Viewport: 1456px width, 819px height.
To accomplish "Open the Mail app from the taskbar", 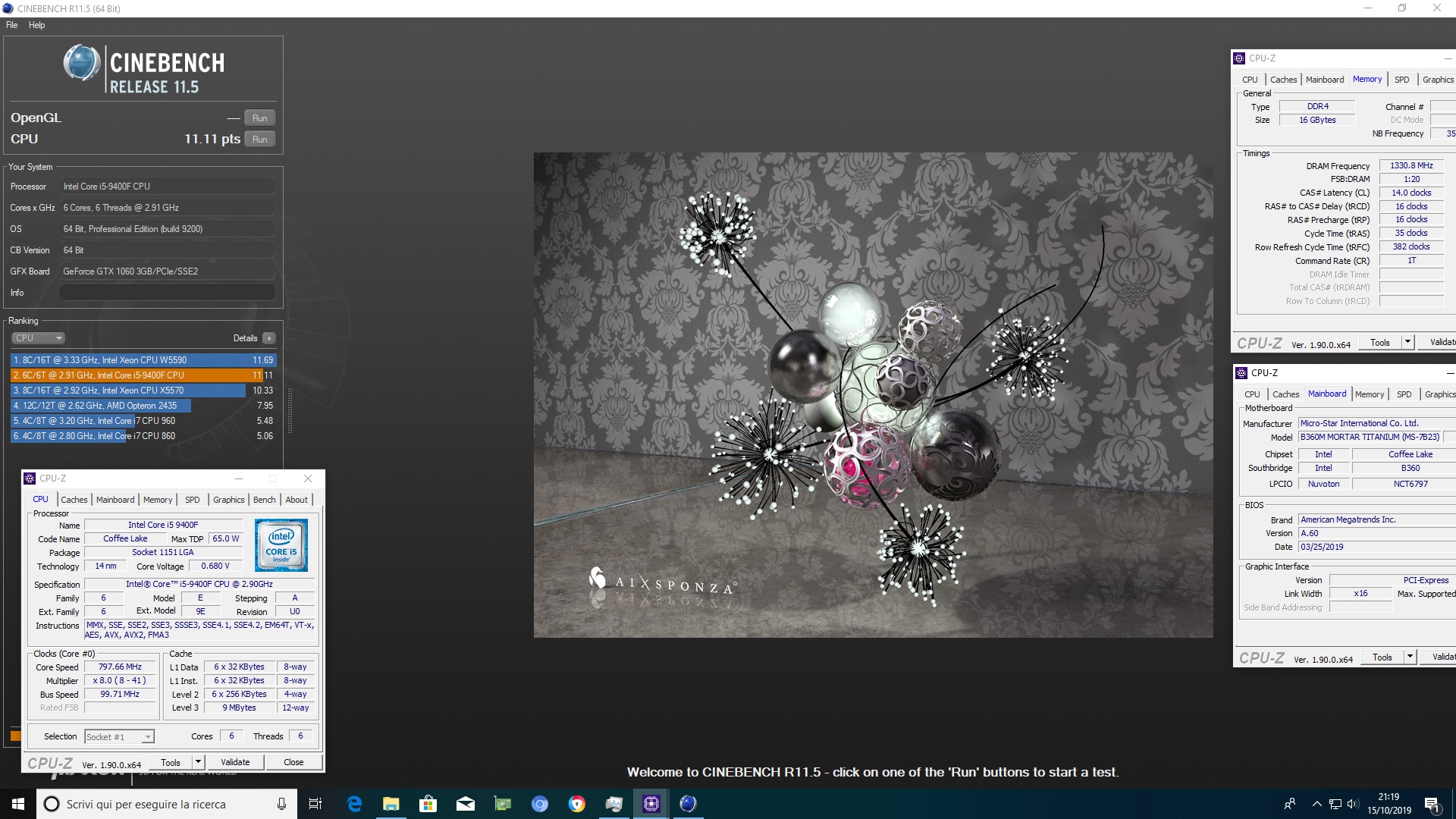I will tap(466, 804).
